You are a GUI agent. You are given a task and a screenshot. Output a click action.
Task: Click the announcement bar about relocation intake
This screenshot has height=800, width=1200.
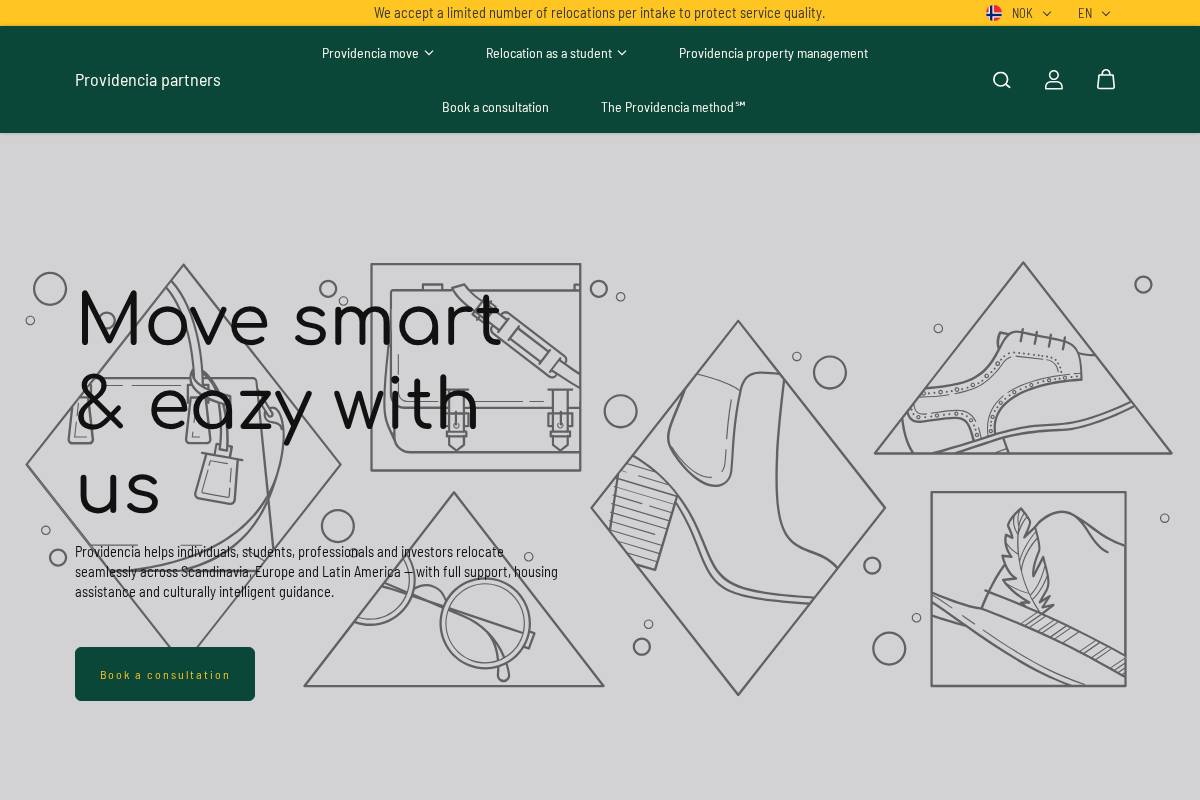600,13
